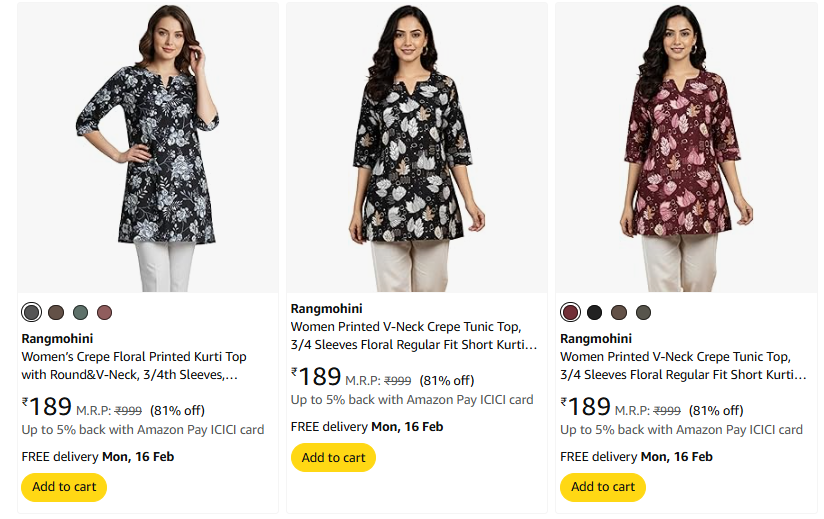824x519 pixels.
Task: Open the Women's Crepe Floral Printed Kurti Top title
Action: (134, 366)
